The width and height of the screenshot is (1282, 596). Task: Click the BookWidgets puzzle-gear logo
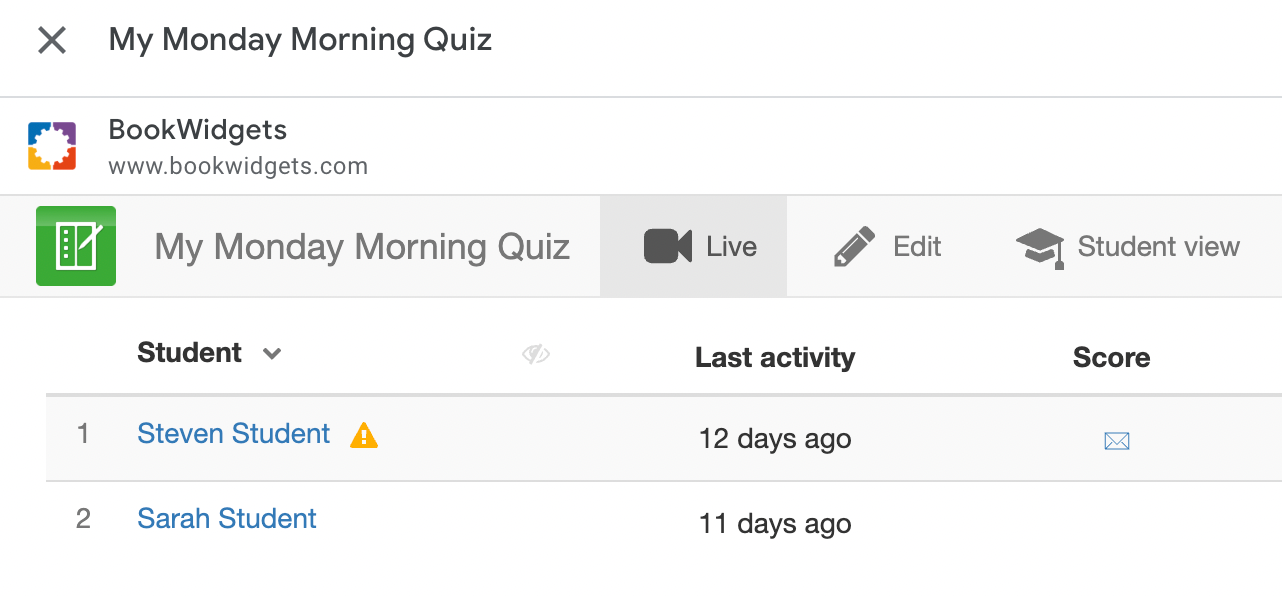(x=52, y=146)
